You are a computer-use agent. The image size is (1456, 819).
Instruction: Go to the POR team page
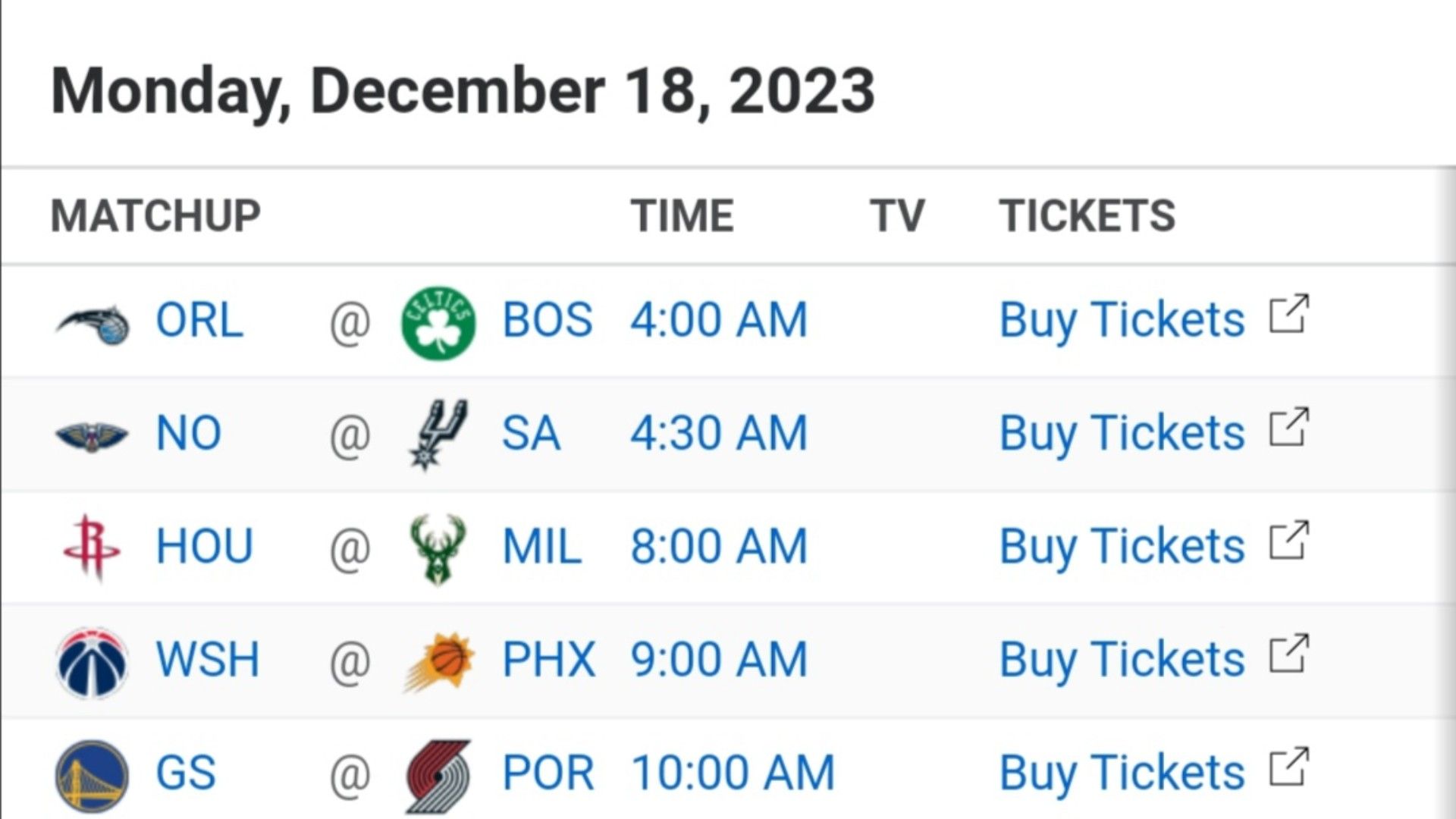click(x=548, y=773)
